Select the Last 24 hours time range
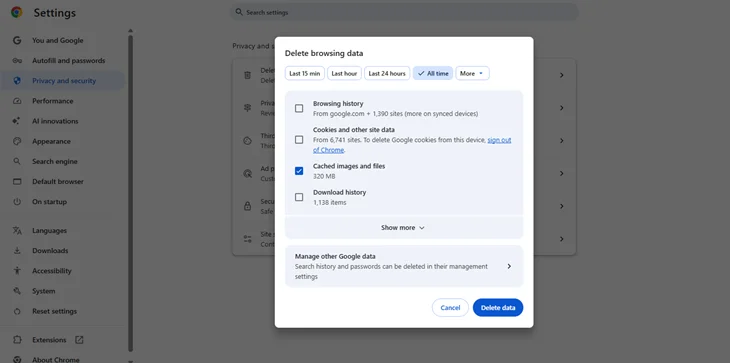This screenshot has width=730, height=363. coord(387,74)
